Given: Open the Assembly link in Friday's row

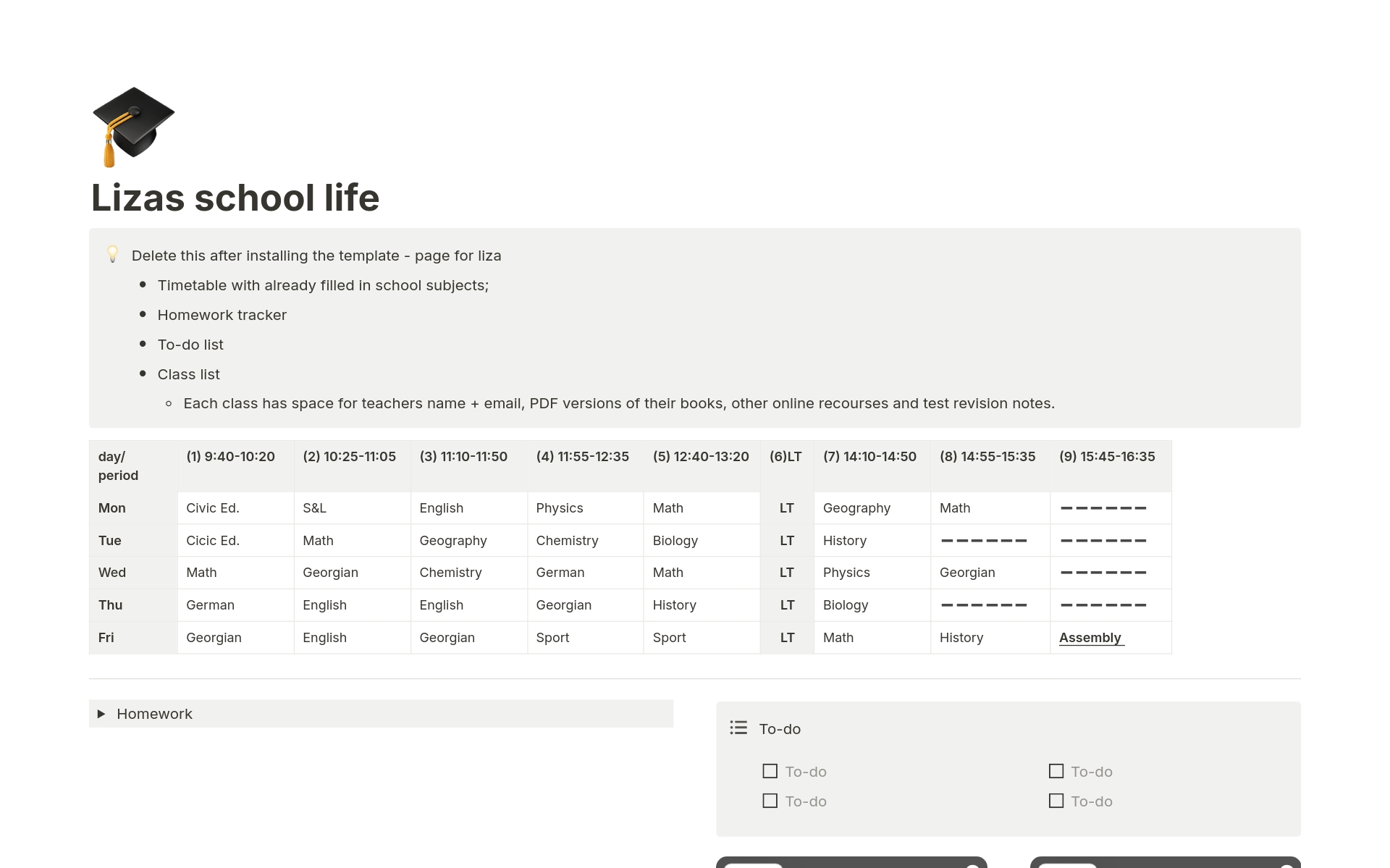Looking at the screenshot, I should tap(1090, 638).
